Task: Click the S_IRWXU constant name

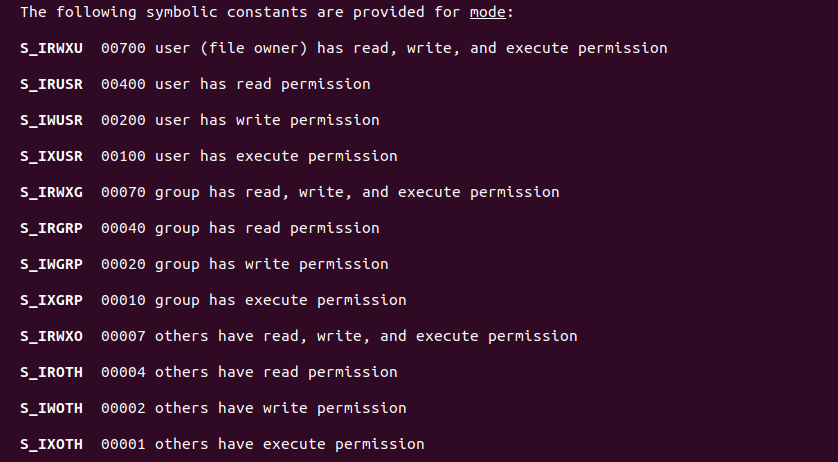Action: [52, 48]
